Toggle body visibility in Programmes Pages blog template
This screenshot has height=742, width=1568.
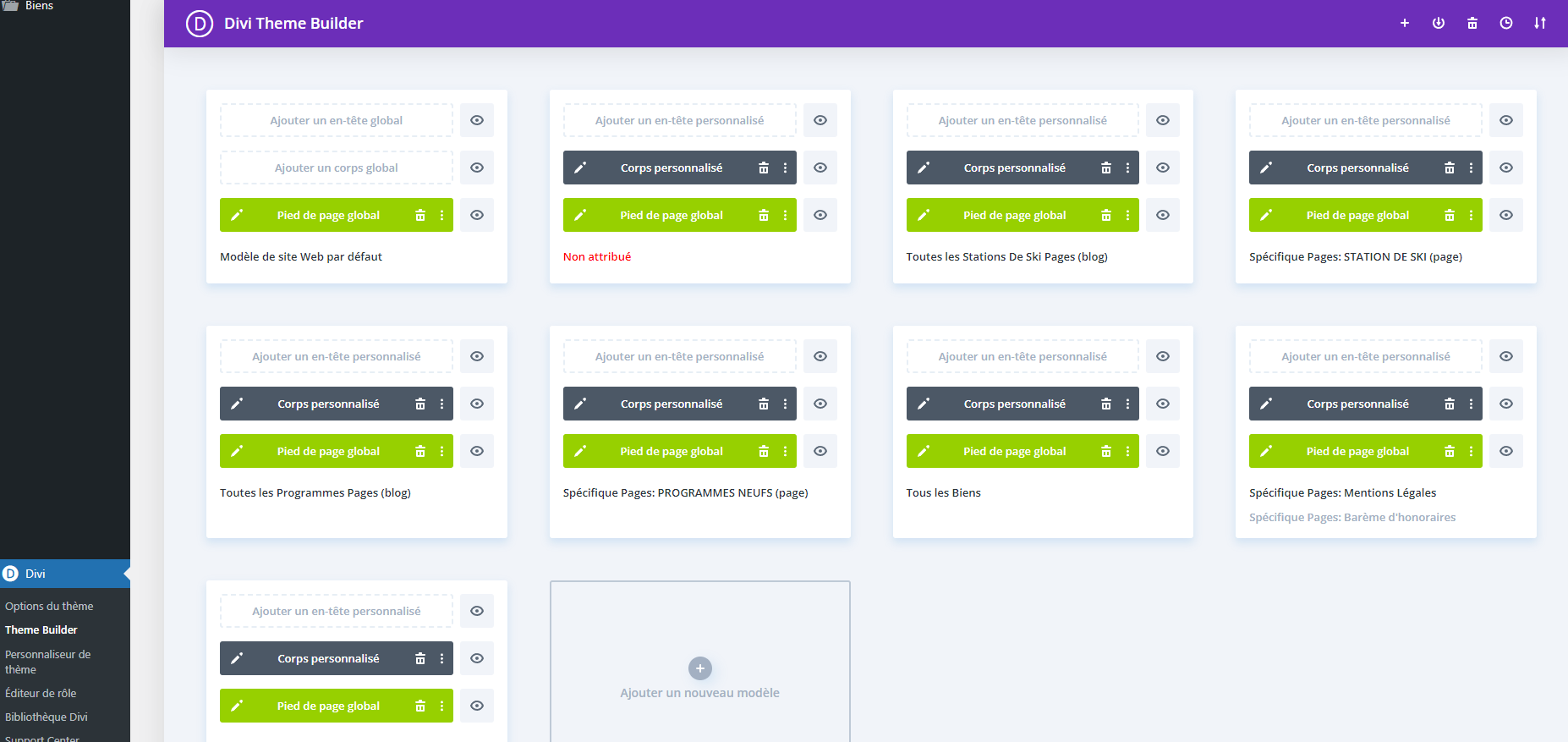[x=477, y=404]
